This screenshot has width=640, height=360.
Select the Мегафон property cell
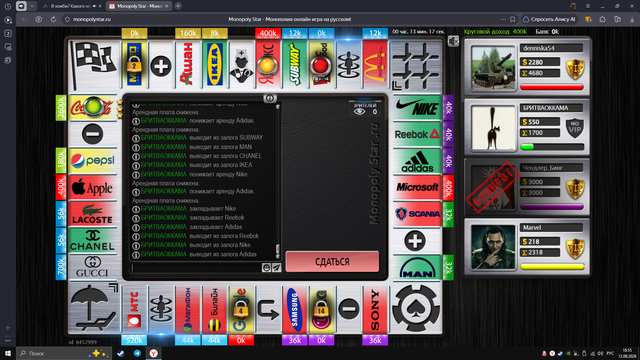click(188, 309)
